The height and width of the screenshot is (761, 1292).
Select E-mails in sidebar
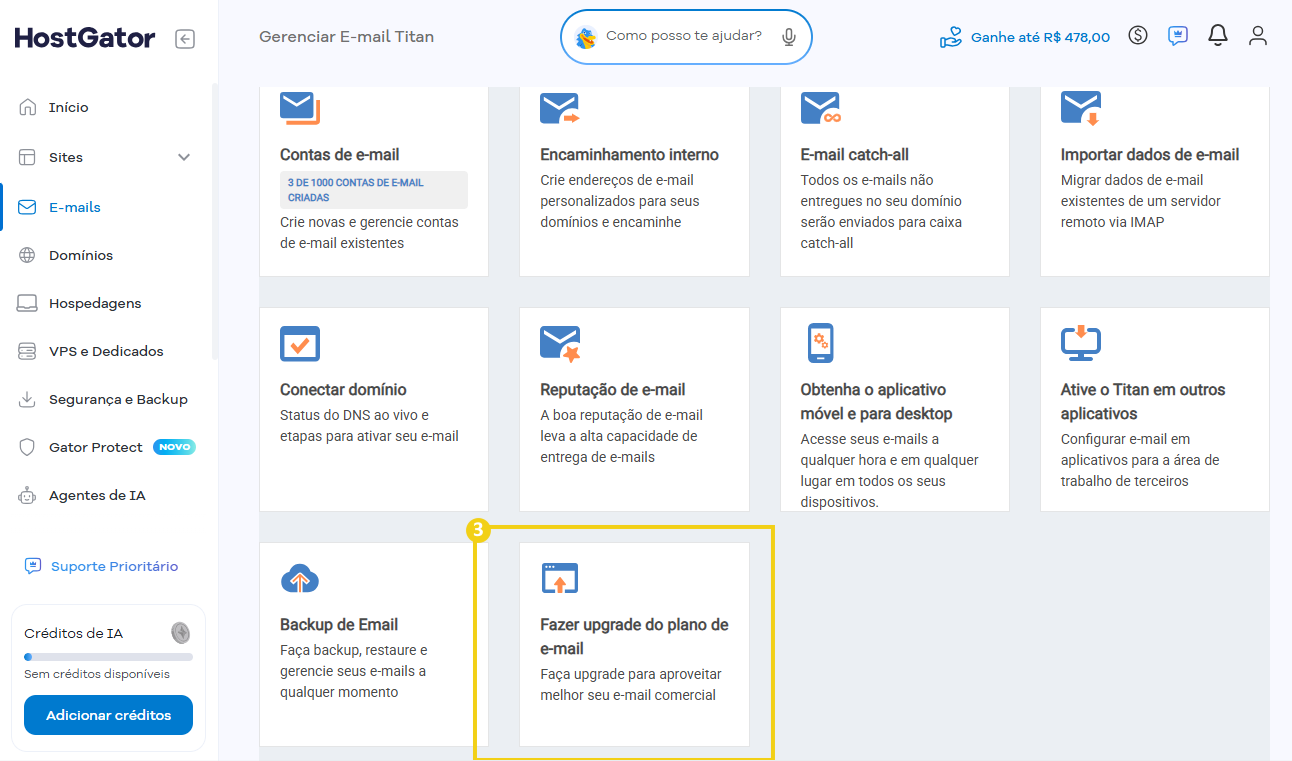[75, 207]
